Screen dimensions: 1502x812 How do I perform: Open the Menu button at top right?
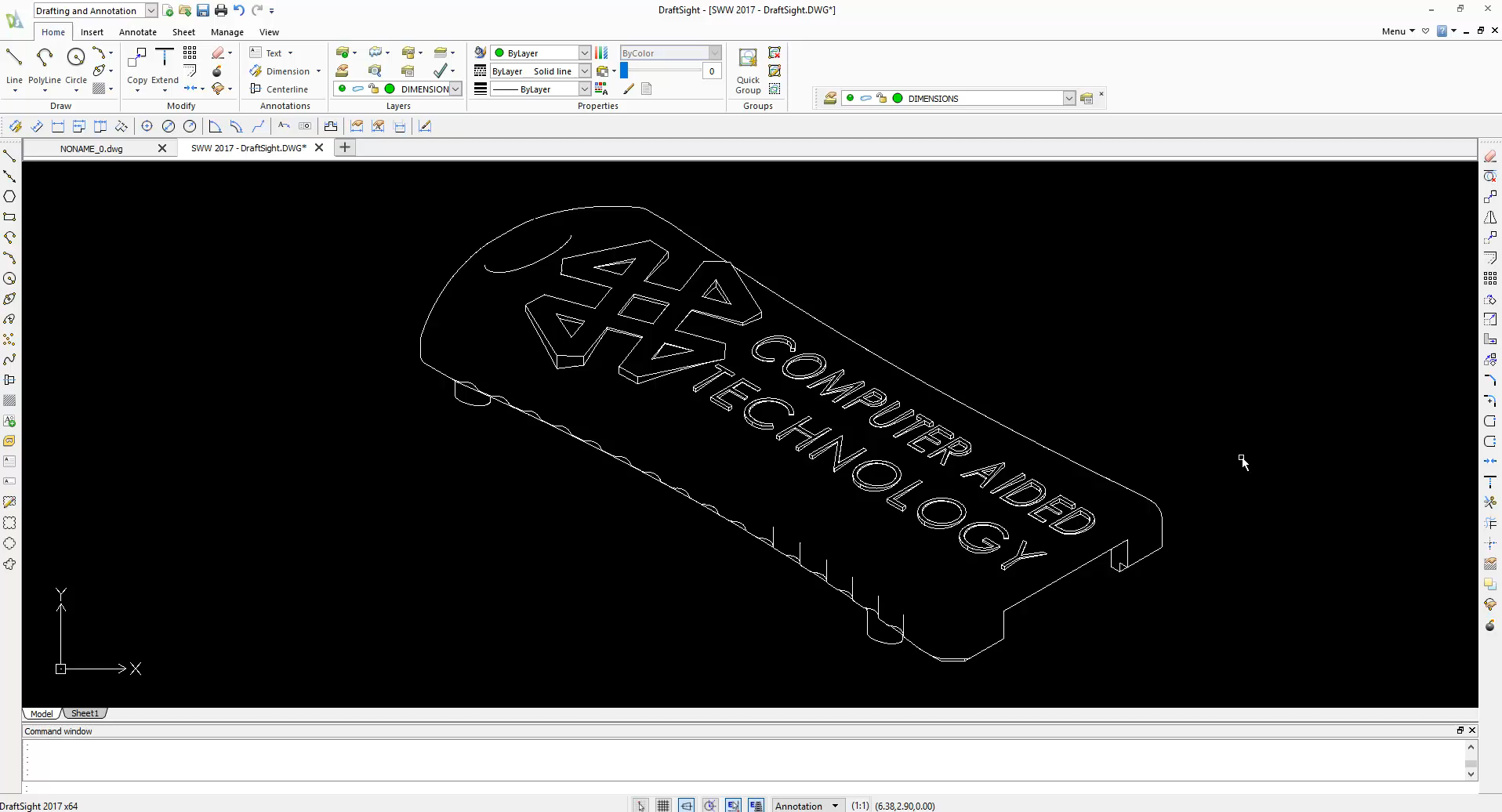coord(1398,31)
